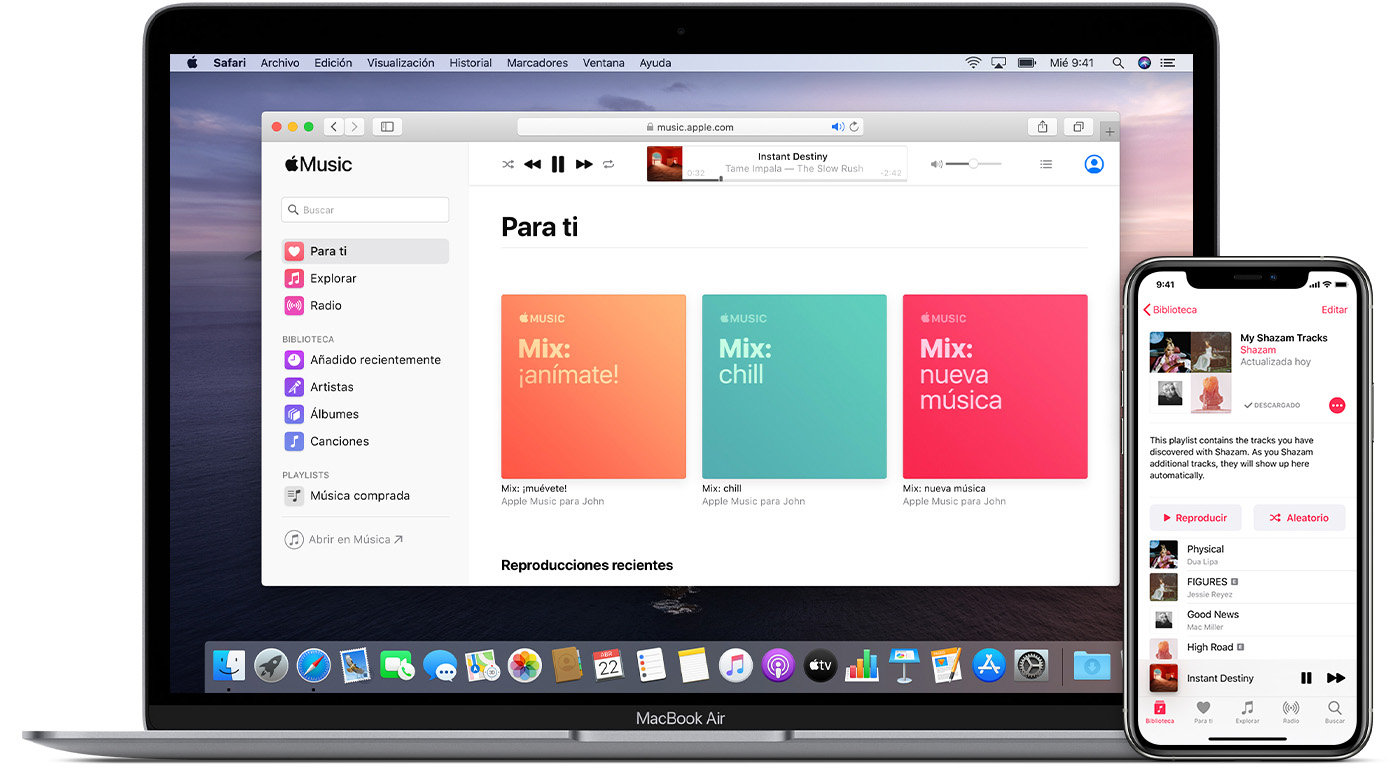The width and height of the screenshot is (1400, 768).
Task: Open the red more options button on iPhone
Action: coord(1337,405)
